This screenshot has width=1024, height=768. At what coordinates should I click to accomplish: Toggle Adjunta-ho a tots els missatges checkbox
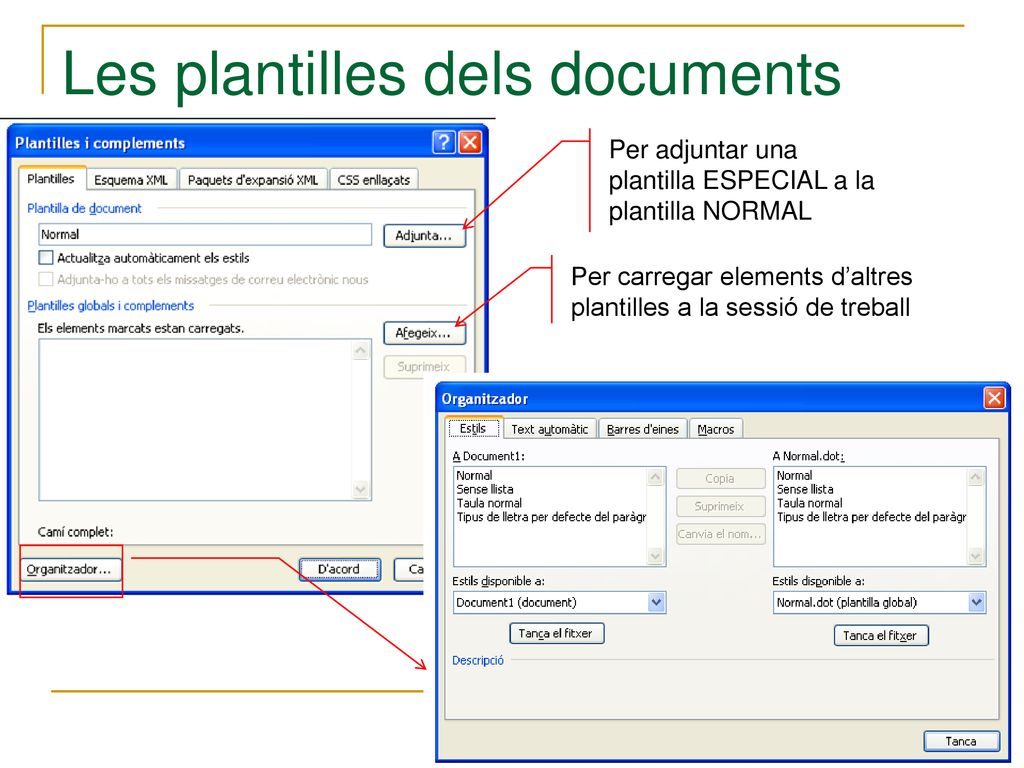click(46, 279)
